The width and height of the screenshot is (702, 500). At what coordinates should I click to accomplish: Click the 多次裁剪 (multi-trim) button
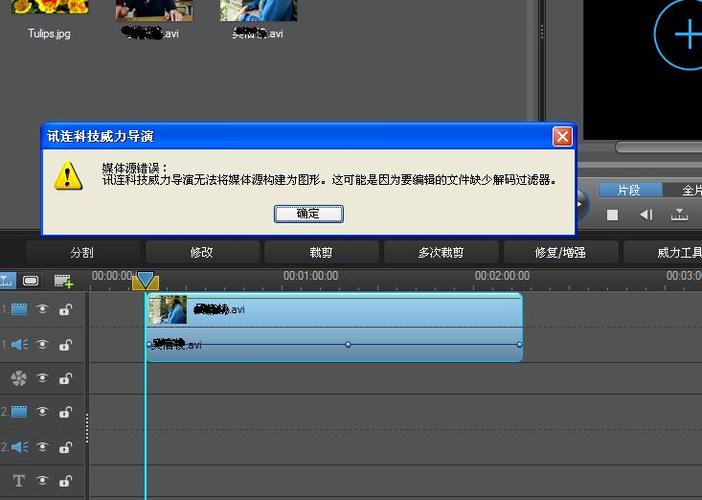pos(441,253)
